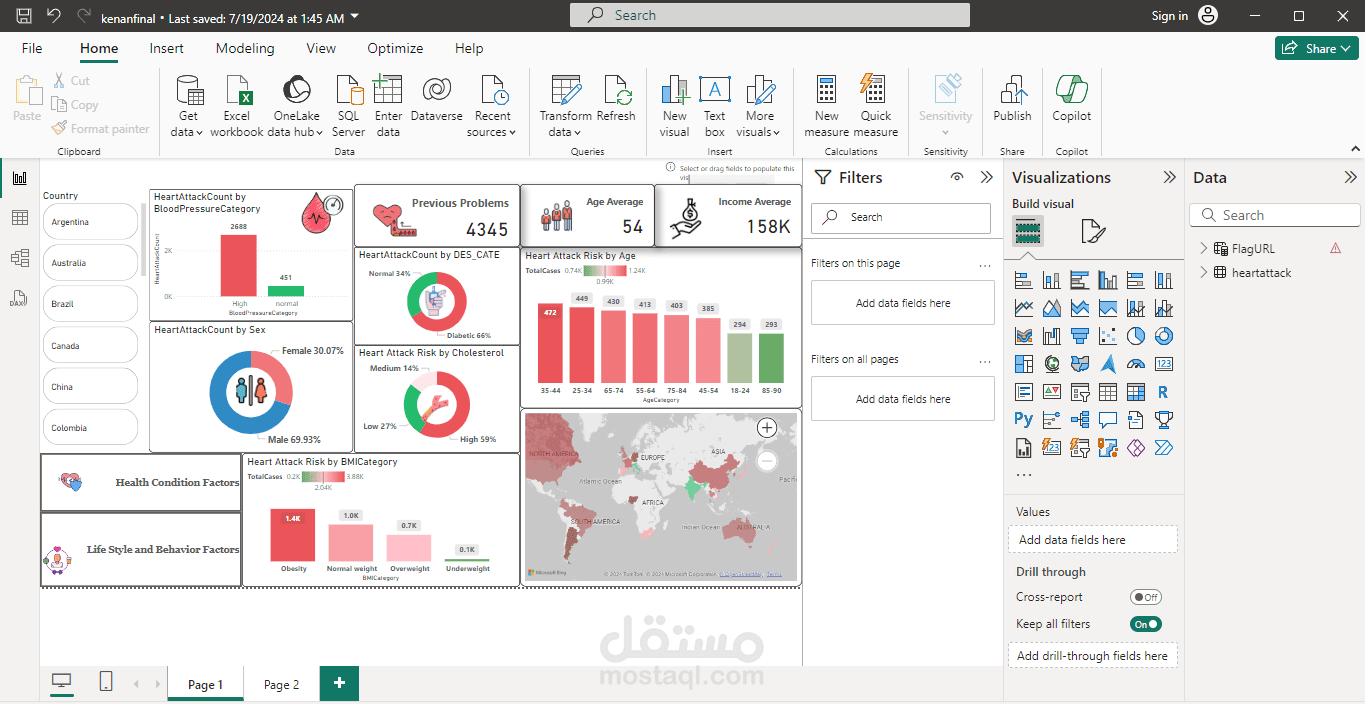Screen dimensions: 1365x704
Task: Click the SQL Server button
Action: tap(348, 105)
